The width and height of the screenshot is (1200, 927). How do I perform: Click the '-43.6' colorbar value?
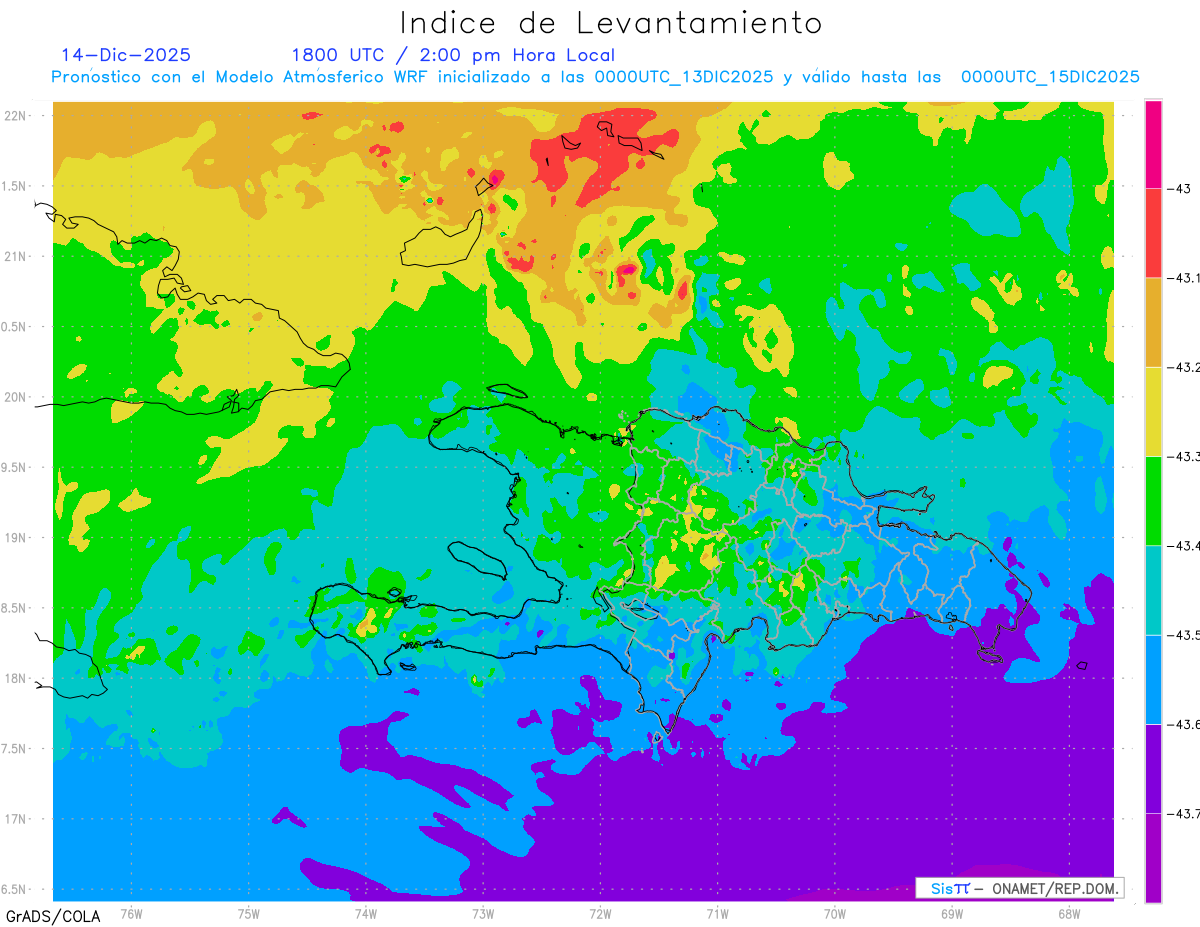tap(1183, 724)
